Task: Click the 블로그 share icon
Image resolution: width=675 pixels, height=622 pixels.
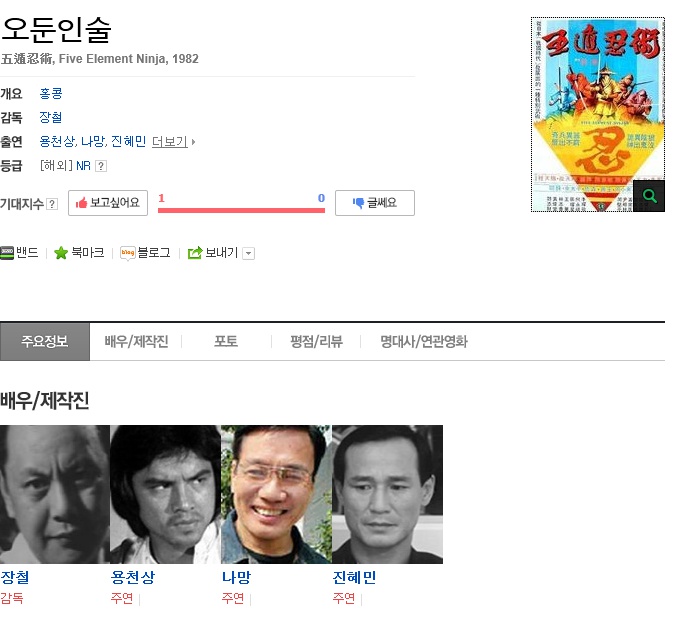Action: click(128, 253)
